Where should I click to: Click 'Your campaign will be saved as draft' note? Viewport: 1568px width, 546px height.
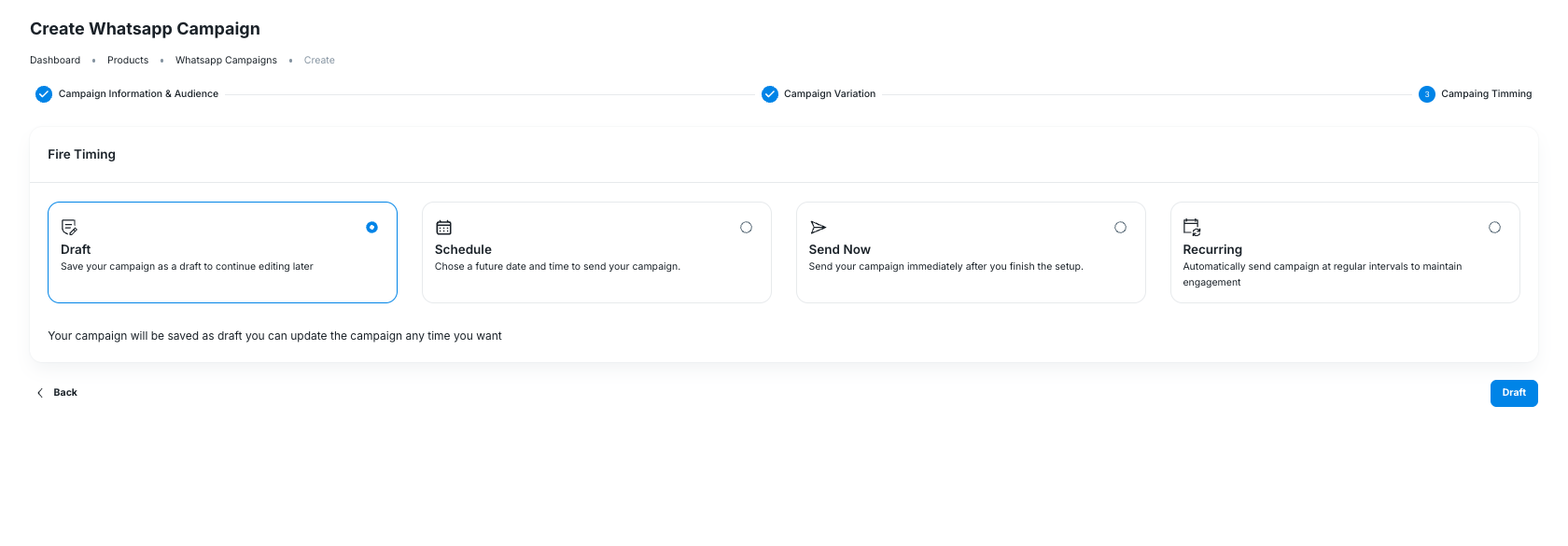[x=274, y=336]
